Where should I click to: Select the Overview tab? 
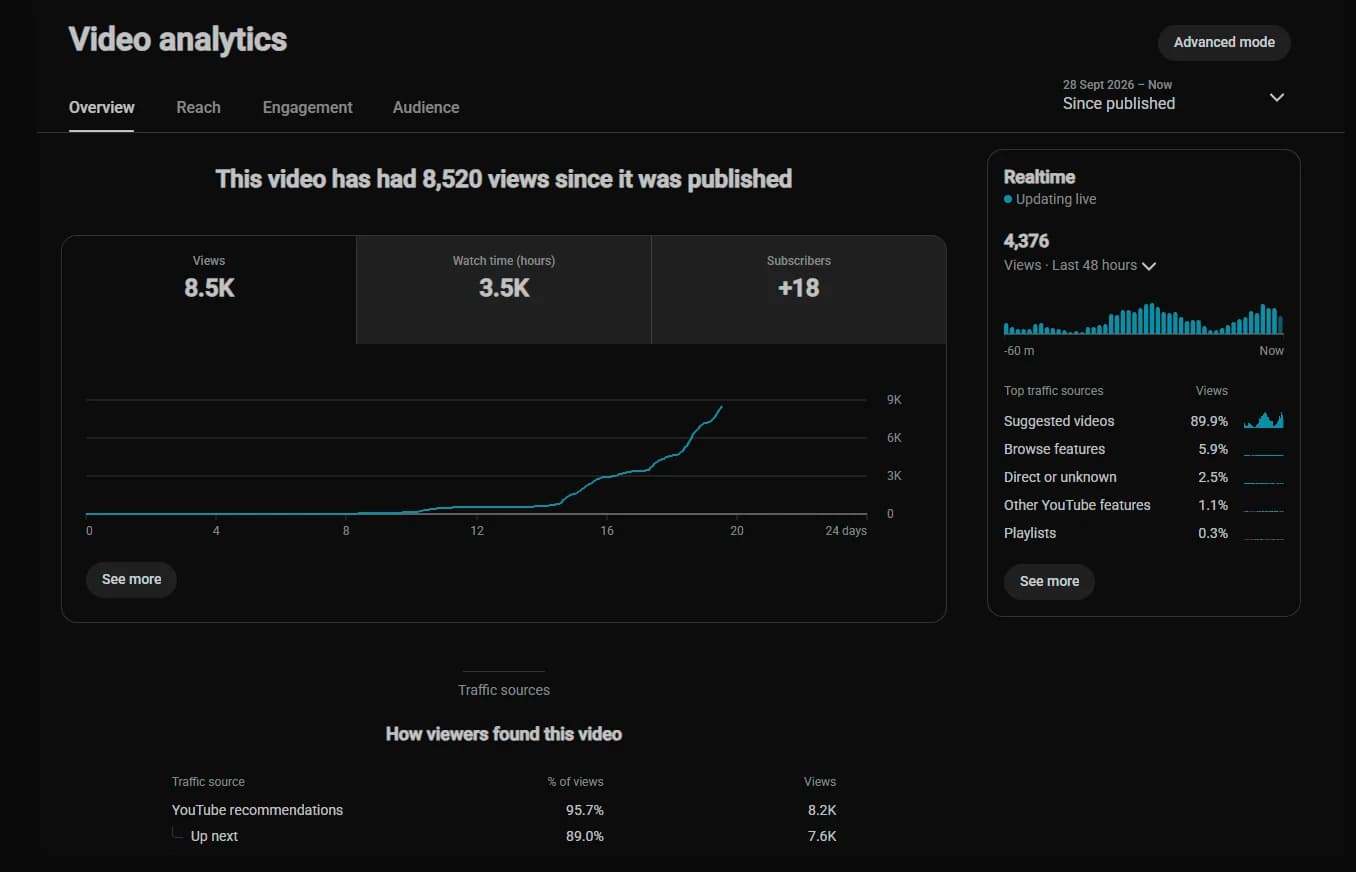[x=101, y=107]
